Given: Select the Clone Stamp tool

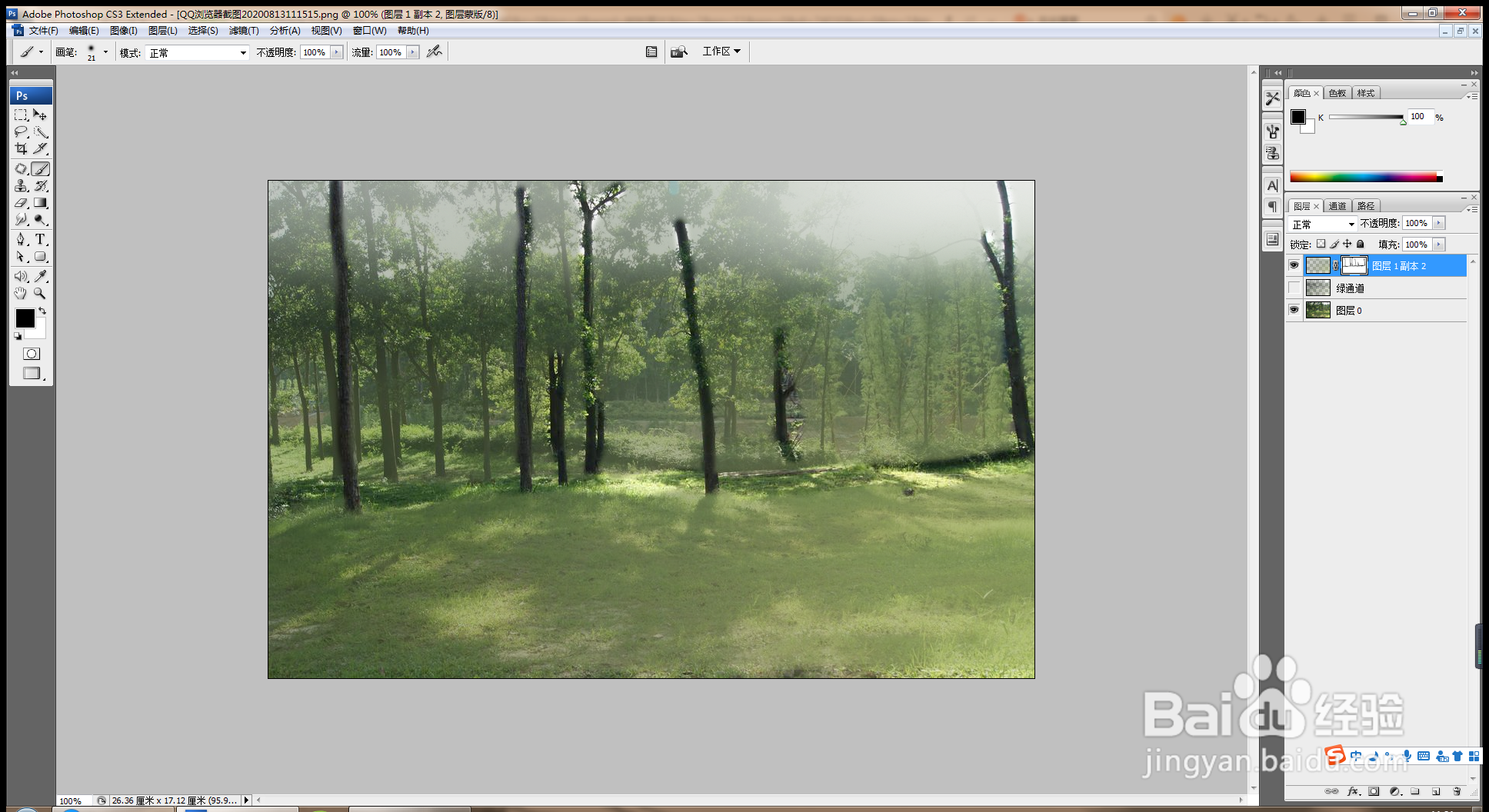Looking at the screenshot, I should click(x=21, y=185).
